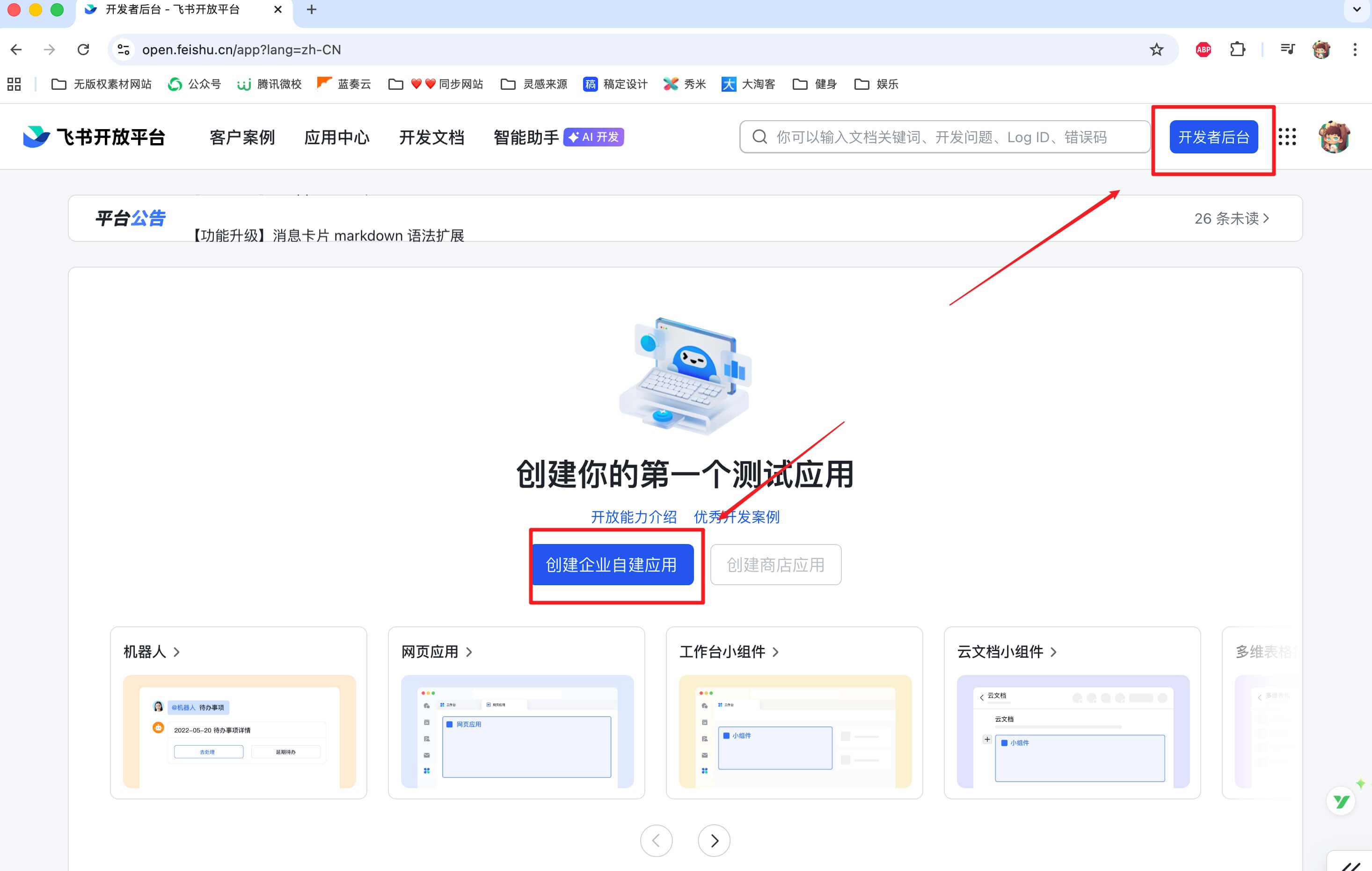This screenshot has height=871, width=1372.
Task: Show next carousel cards with right arrow
Action: [714, 840]
